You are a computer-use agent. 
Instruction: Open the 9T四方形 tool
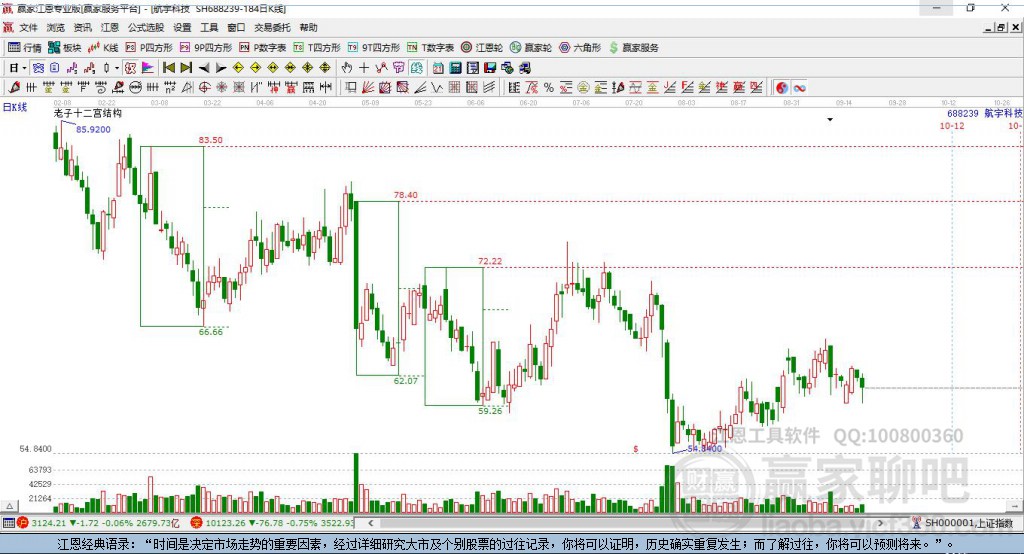pos(374,48)
